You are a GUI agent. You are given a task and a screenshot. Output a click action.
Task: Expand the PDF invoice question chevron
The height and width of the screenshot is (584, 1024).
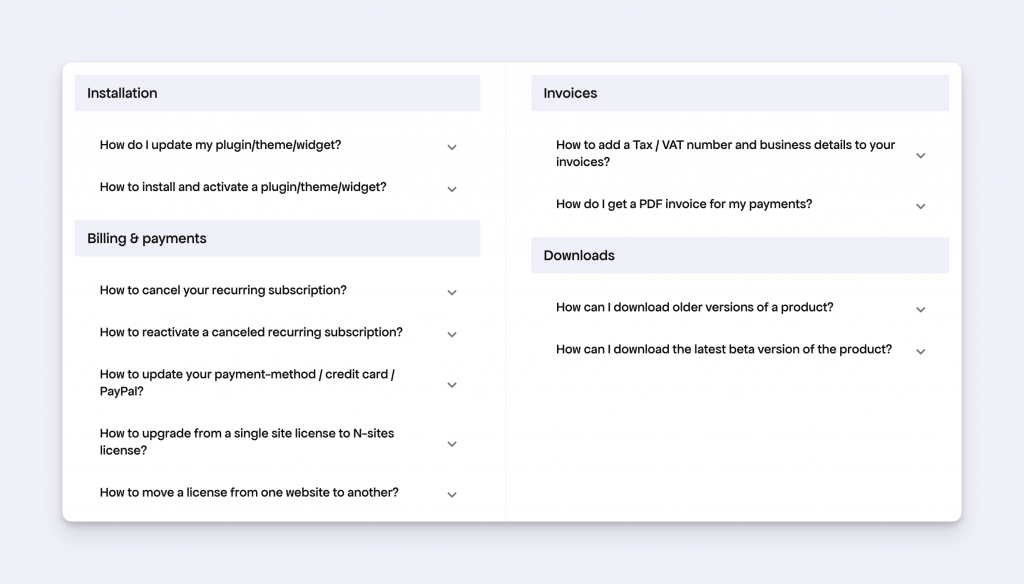[920, 206]
